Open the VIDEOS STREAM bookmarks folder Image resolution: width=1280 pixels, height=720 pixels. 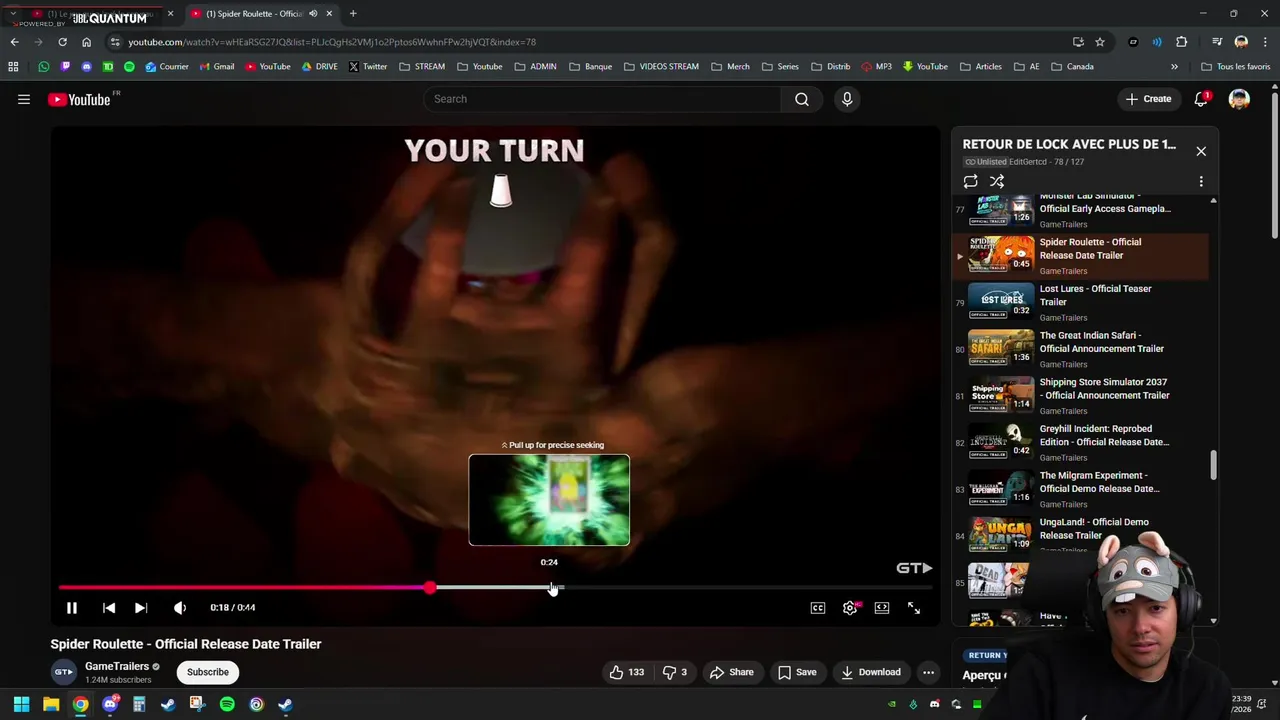coord(660,67)
